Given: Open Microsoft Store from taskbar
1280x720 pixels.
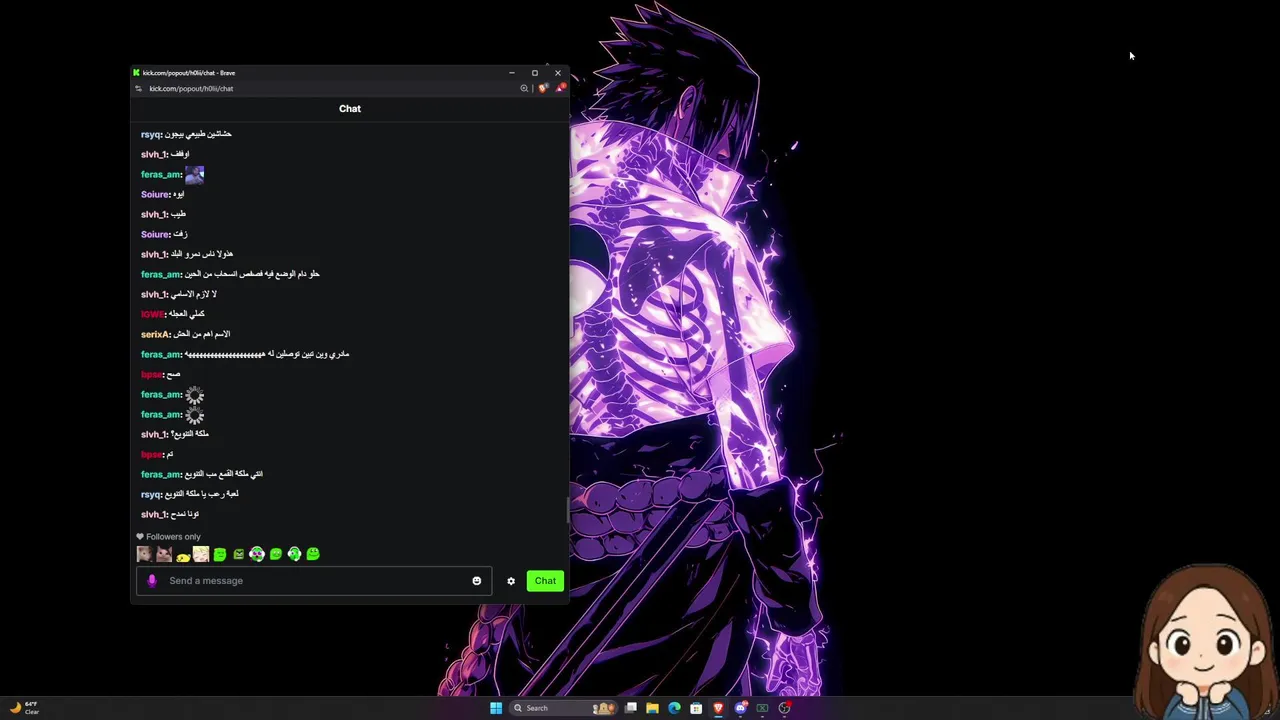Looking at the screenshot, I should [696, 708].
